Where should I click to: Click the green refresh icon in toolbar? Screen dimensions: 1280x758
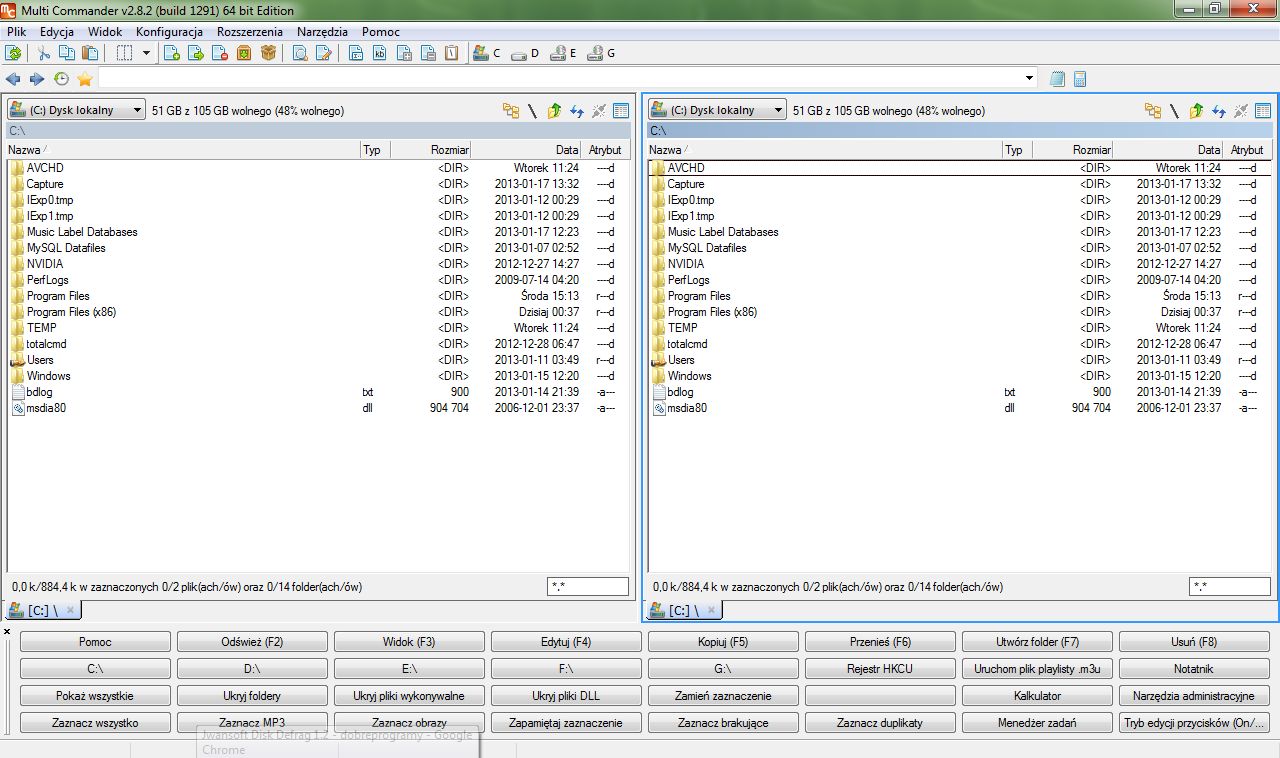click(13, 53)
